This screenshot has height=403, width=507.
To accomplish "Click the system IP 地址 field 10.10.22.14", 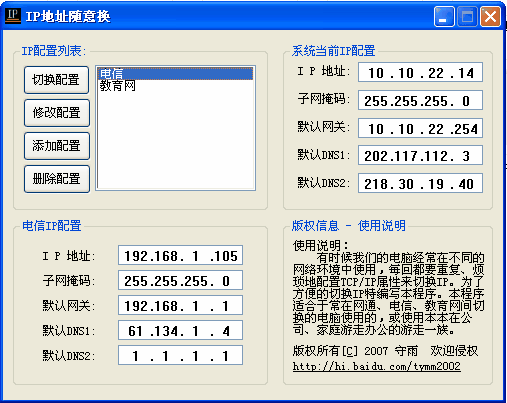I will (420, 72).
